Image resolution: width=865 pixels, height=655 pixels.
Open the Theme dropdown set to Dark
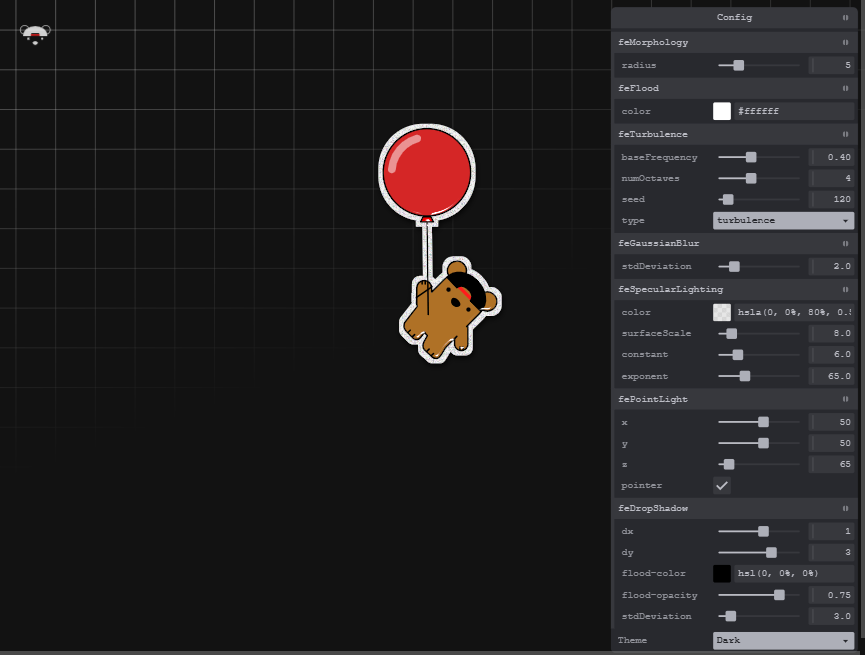tap(783, 641)
